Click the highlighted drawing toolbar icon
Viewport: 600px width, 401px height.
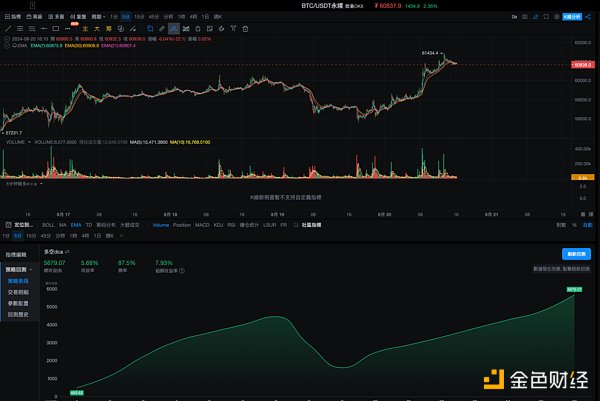[x=174, y=29]
